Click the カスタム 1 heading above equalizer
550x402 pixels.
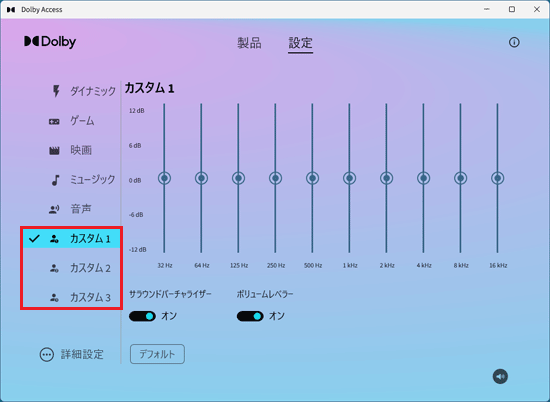(149, 88)
